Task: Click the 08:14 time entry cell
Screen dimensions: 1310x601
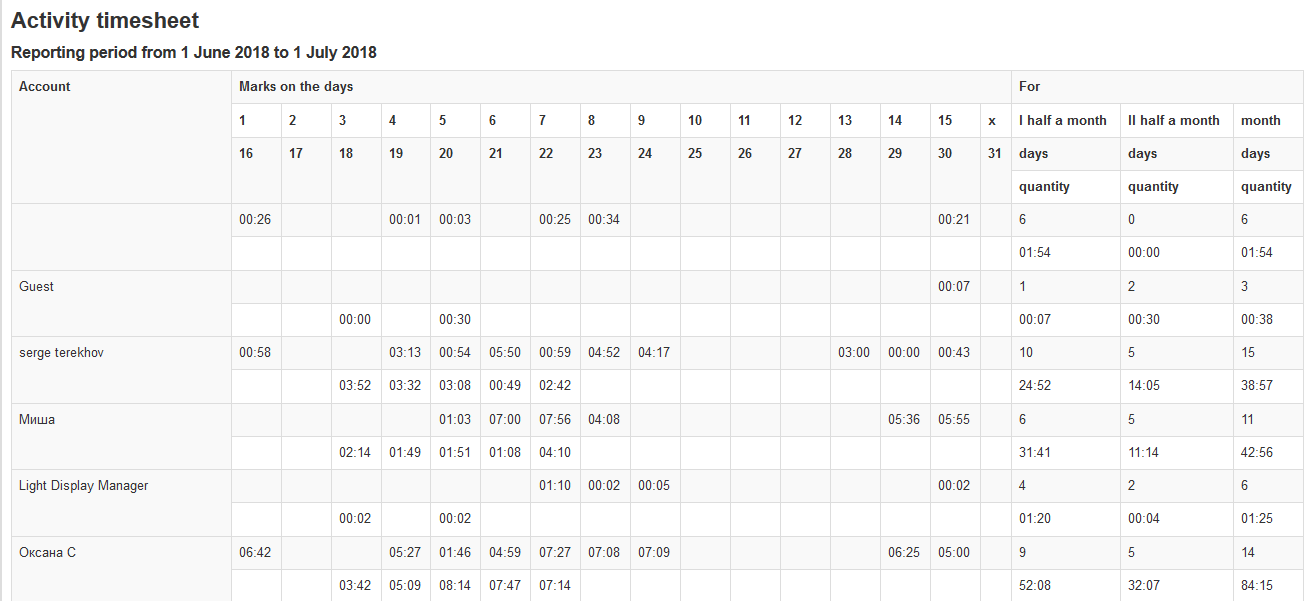Action: [x=455, y=586]
